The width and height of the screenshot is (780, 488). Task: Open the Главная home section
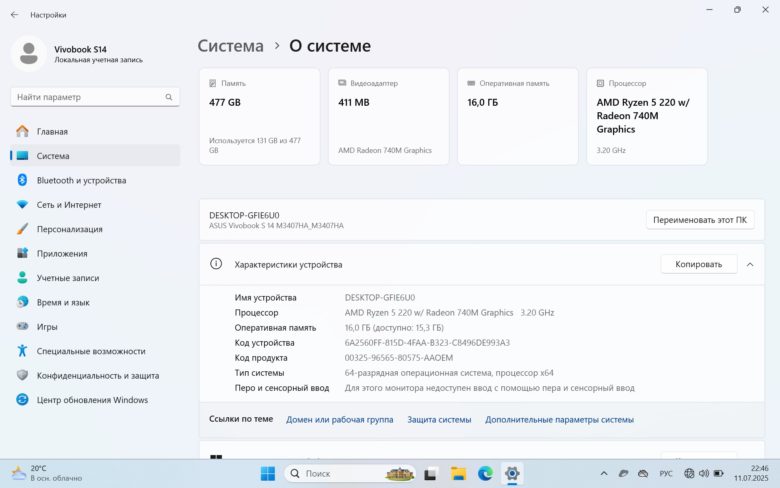point(95,131)
